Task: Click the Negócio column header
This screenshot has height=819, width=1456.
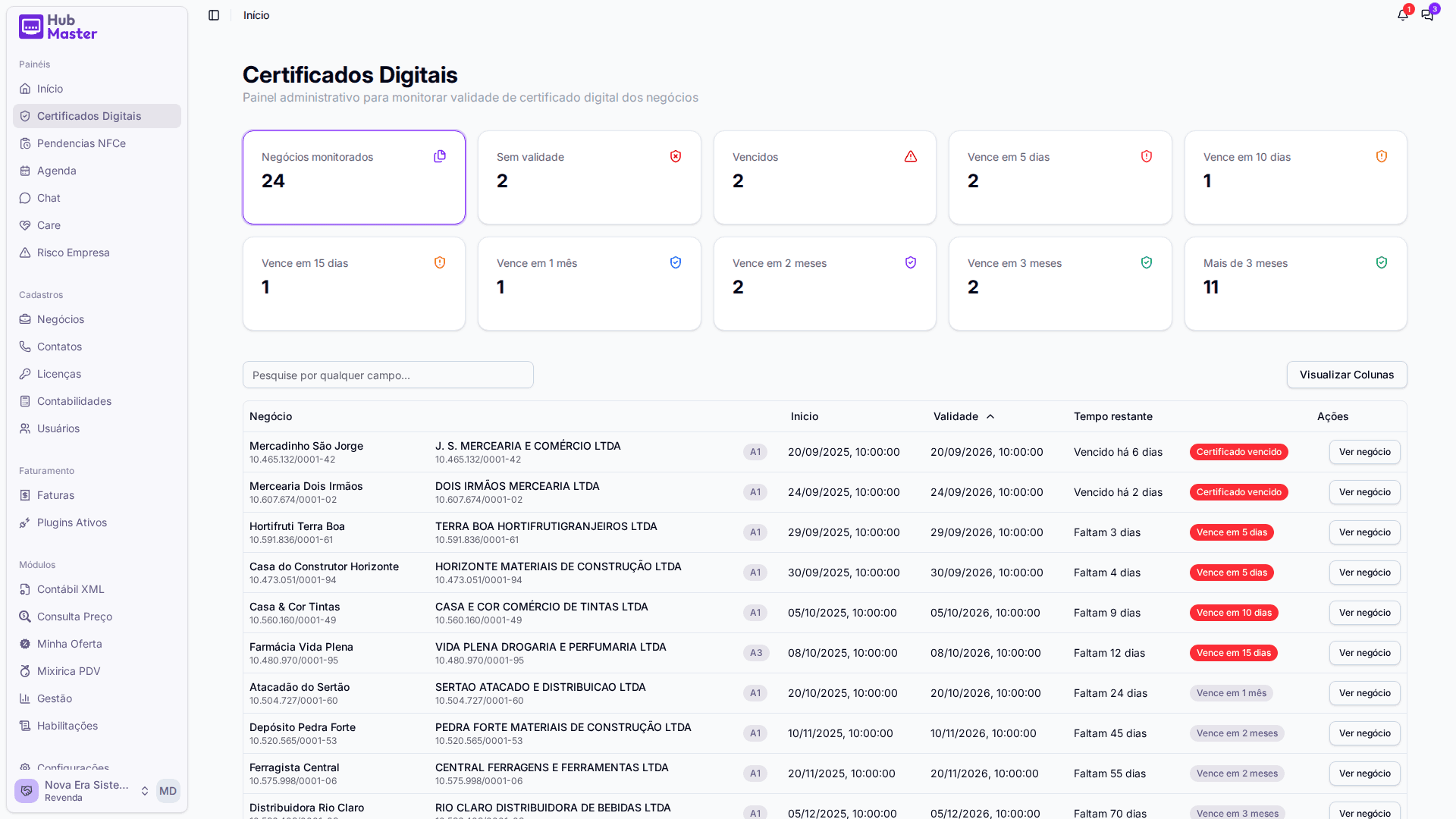Action: tap(271, 416)
